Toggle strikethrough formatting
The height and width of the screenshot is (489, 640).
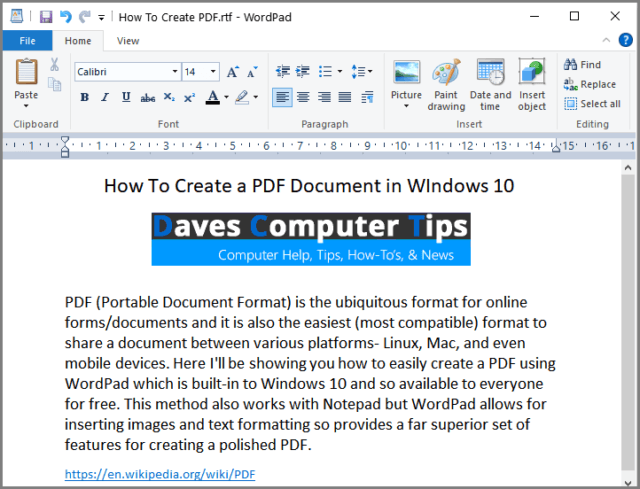(x=147, y=97)
